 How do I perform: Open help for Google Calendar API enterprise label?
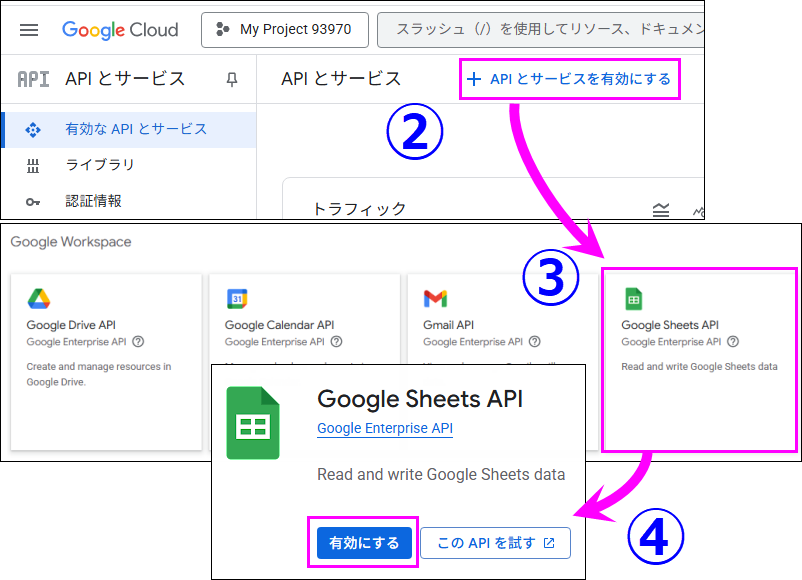pyautogui.click(x=336, y=342)
